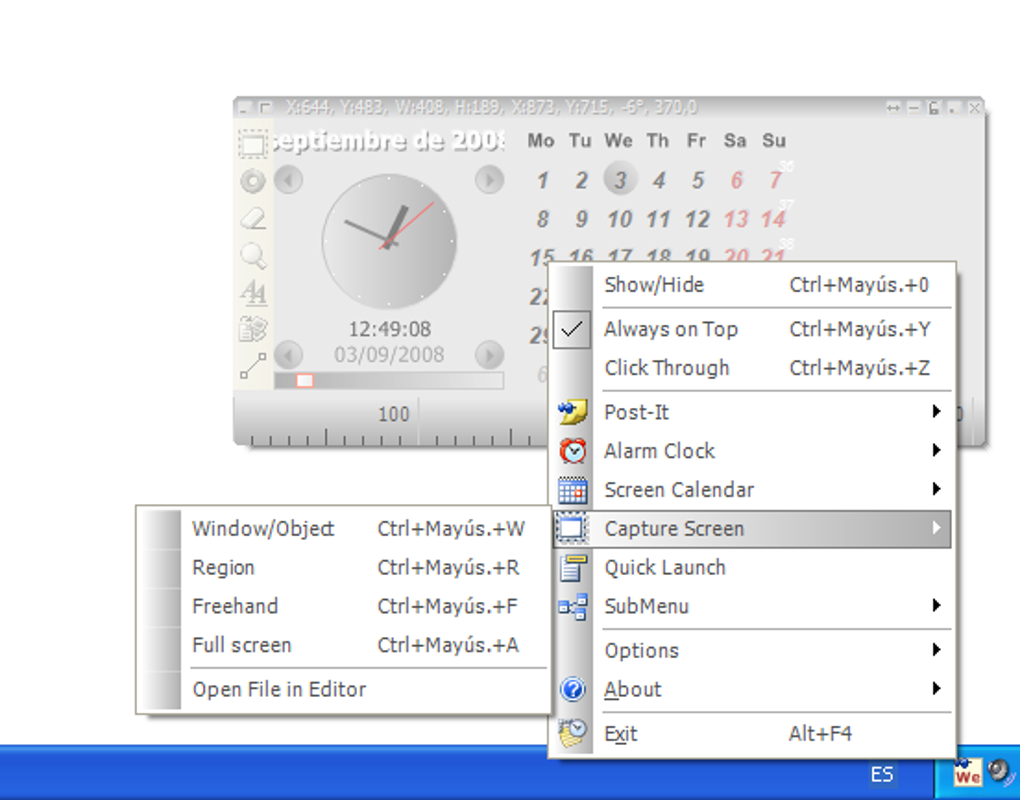The image size is (1020, 800).
Task: Select Full screen capture option
Action: [x=241, y=645]
